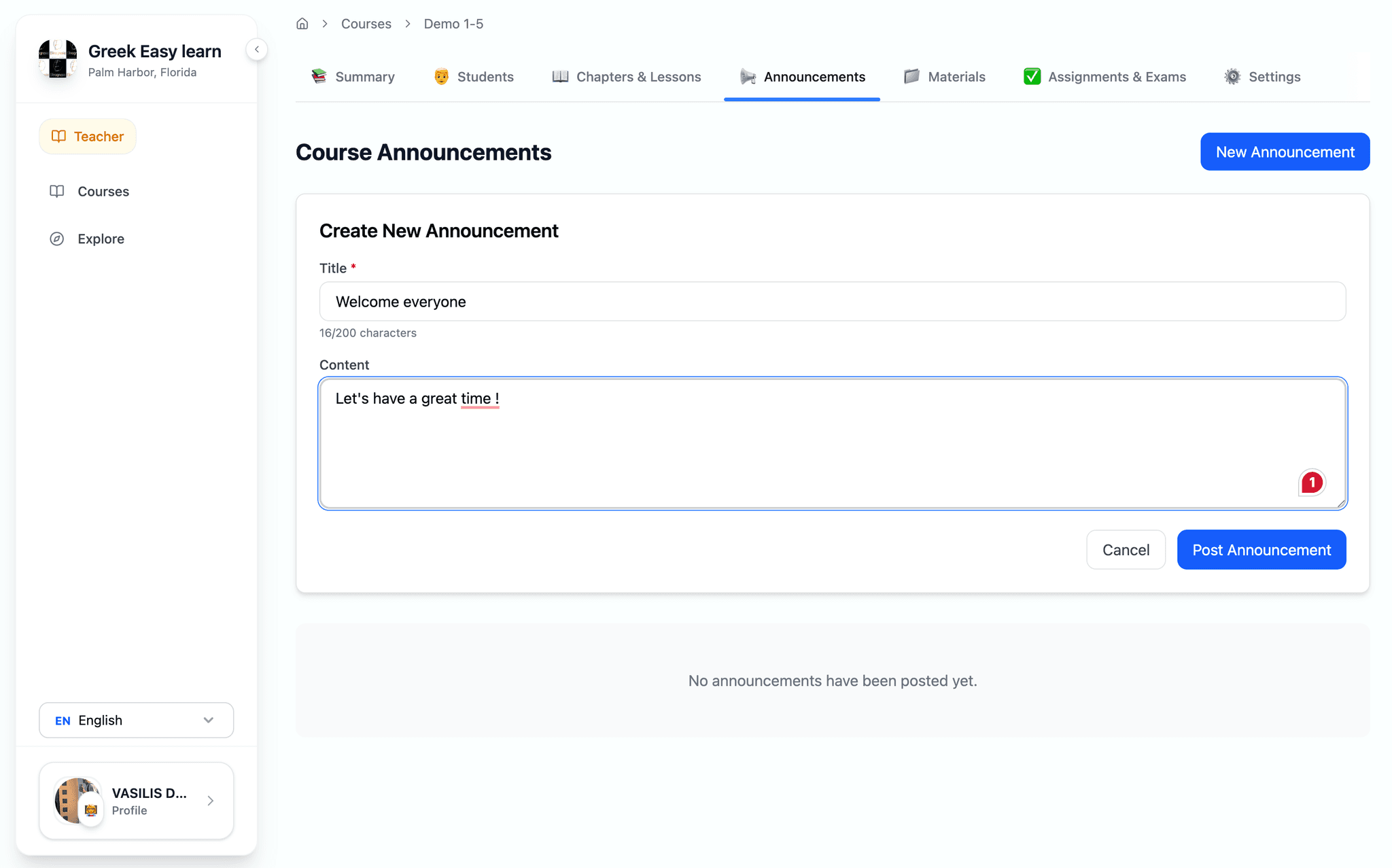
Task: Click the red grammar checker badge
Action: [x=1312, y=483]
